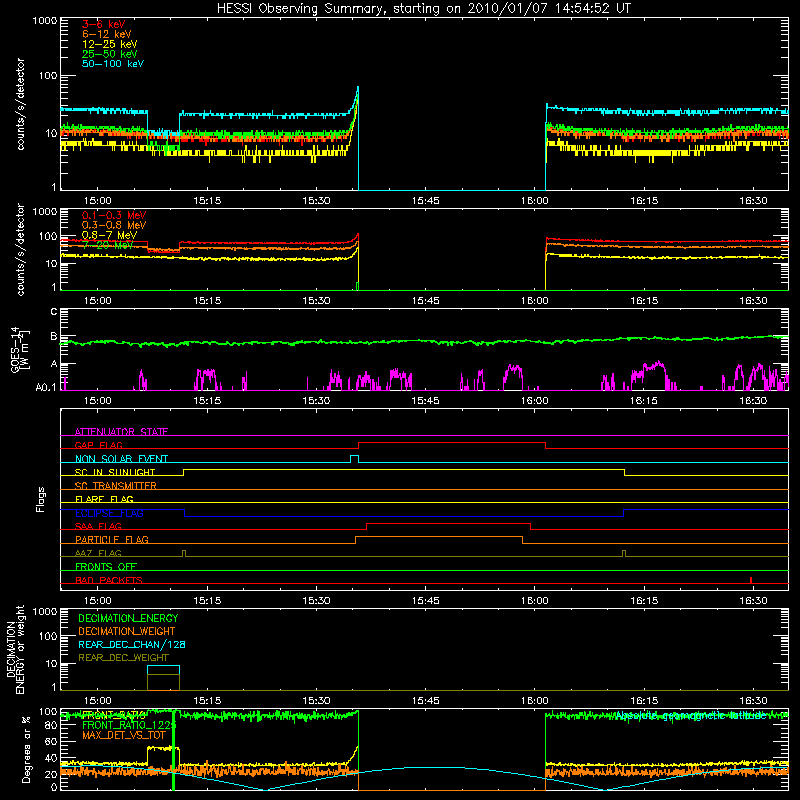Click the Degrees or % axis title
This screenshot has width=800, height=800.
pyautogui.click(x=26, y=749)
